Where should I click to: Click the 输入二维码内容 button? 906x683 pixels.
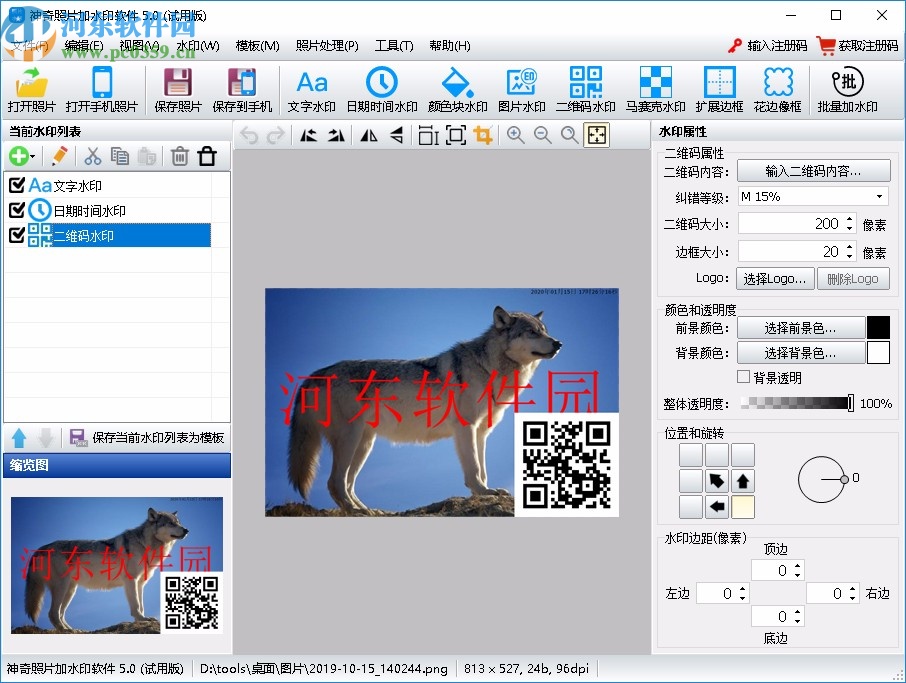(x=813, y=171)
